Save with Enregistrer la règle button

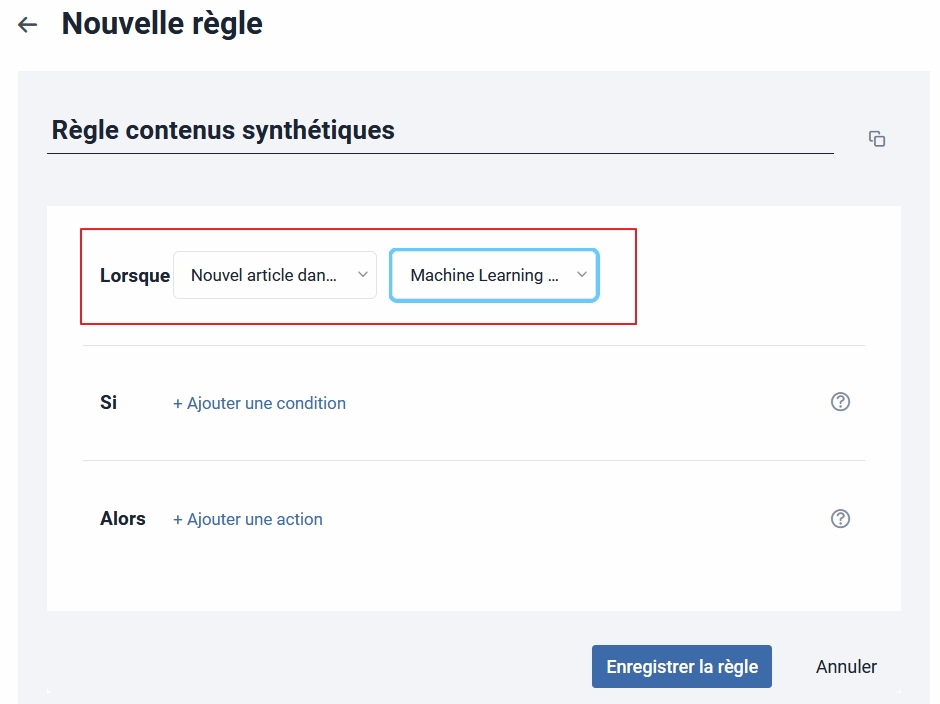682,666
